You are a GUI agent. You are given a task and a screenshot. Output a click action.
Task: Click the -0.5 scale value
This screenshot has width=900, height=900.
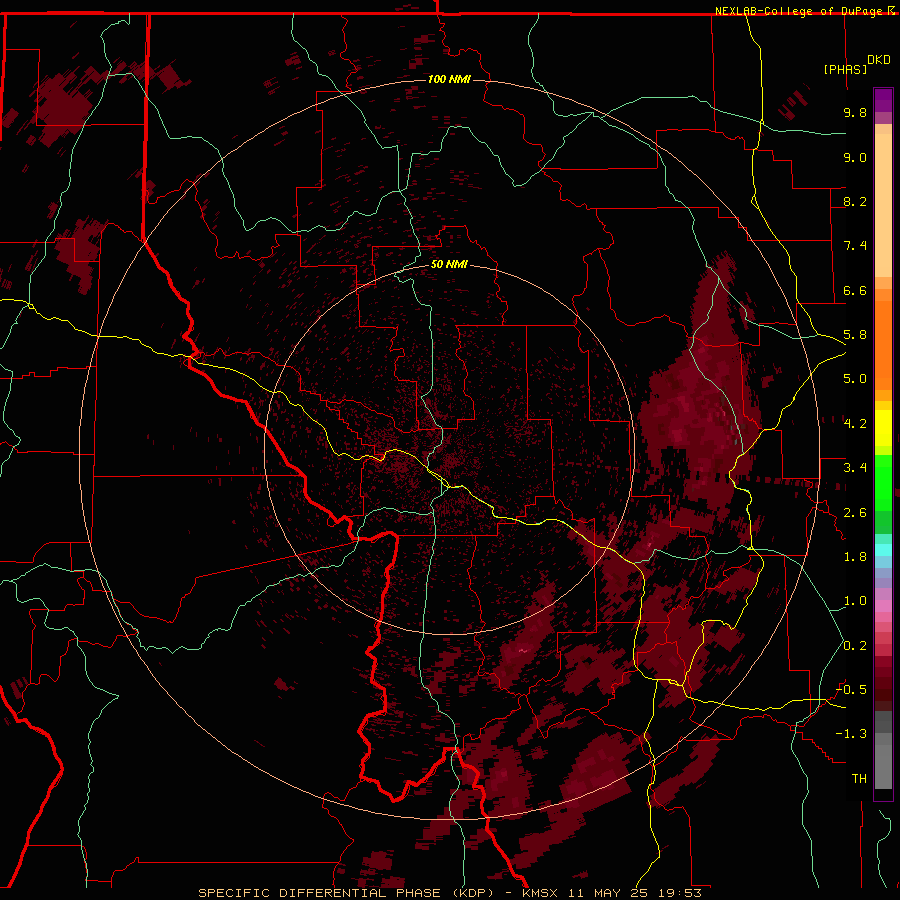point(851,690)
